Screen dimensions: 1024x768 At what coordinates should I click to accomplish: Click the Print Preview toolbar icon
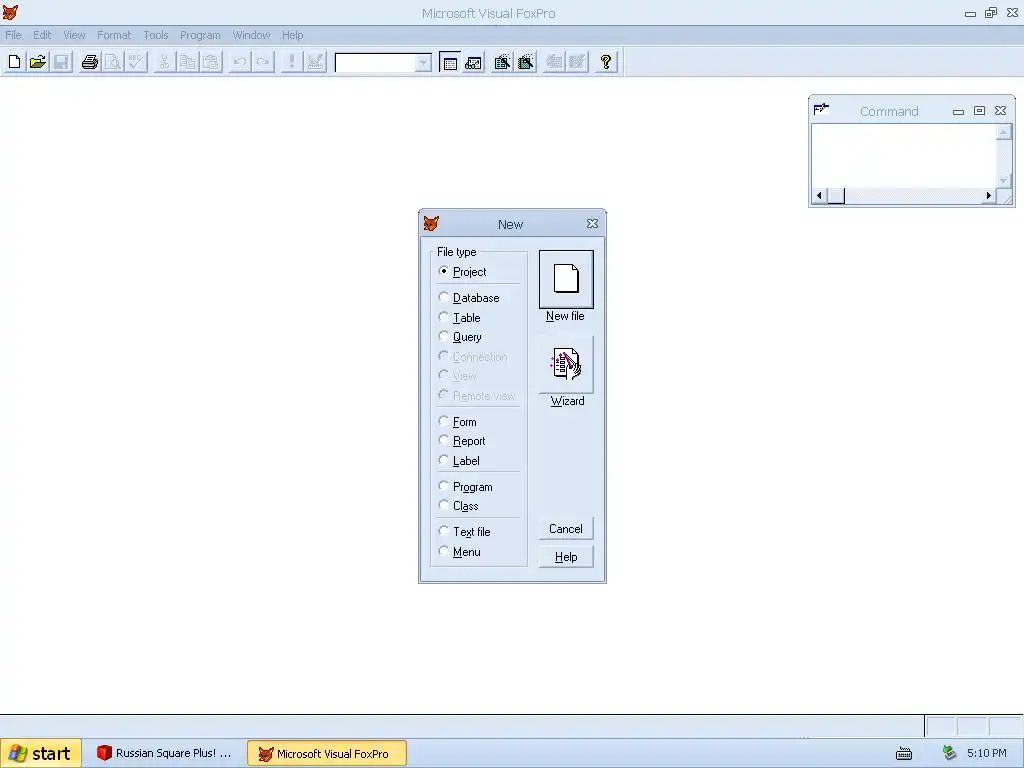coord(113,62)
